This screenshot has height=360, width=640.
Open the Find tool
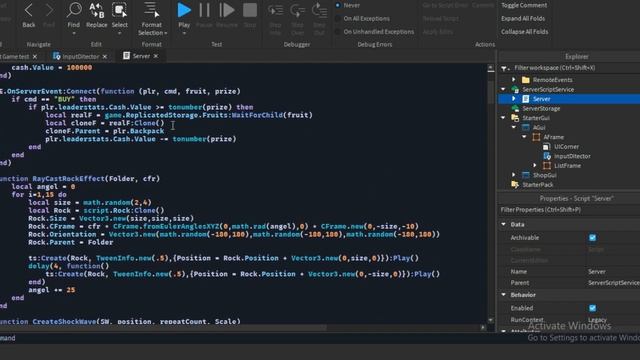(x=74, y=10)
